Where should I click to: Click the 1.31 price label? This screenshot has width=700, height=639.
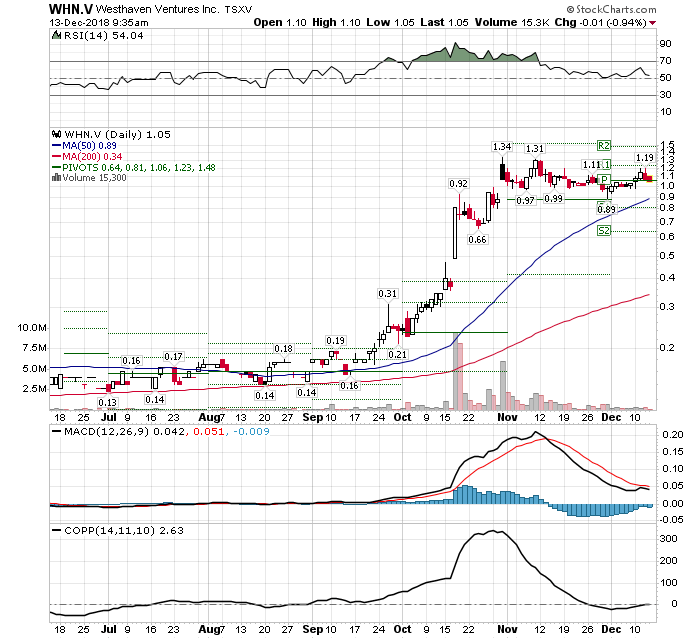pyautogui.click(x=534, y=149)
